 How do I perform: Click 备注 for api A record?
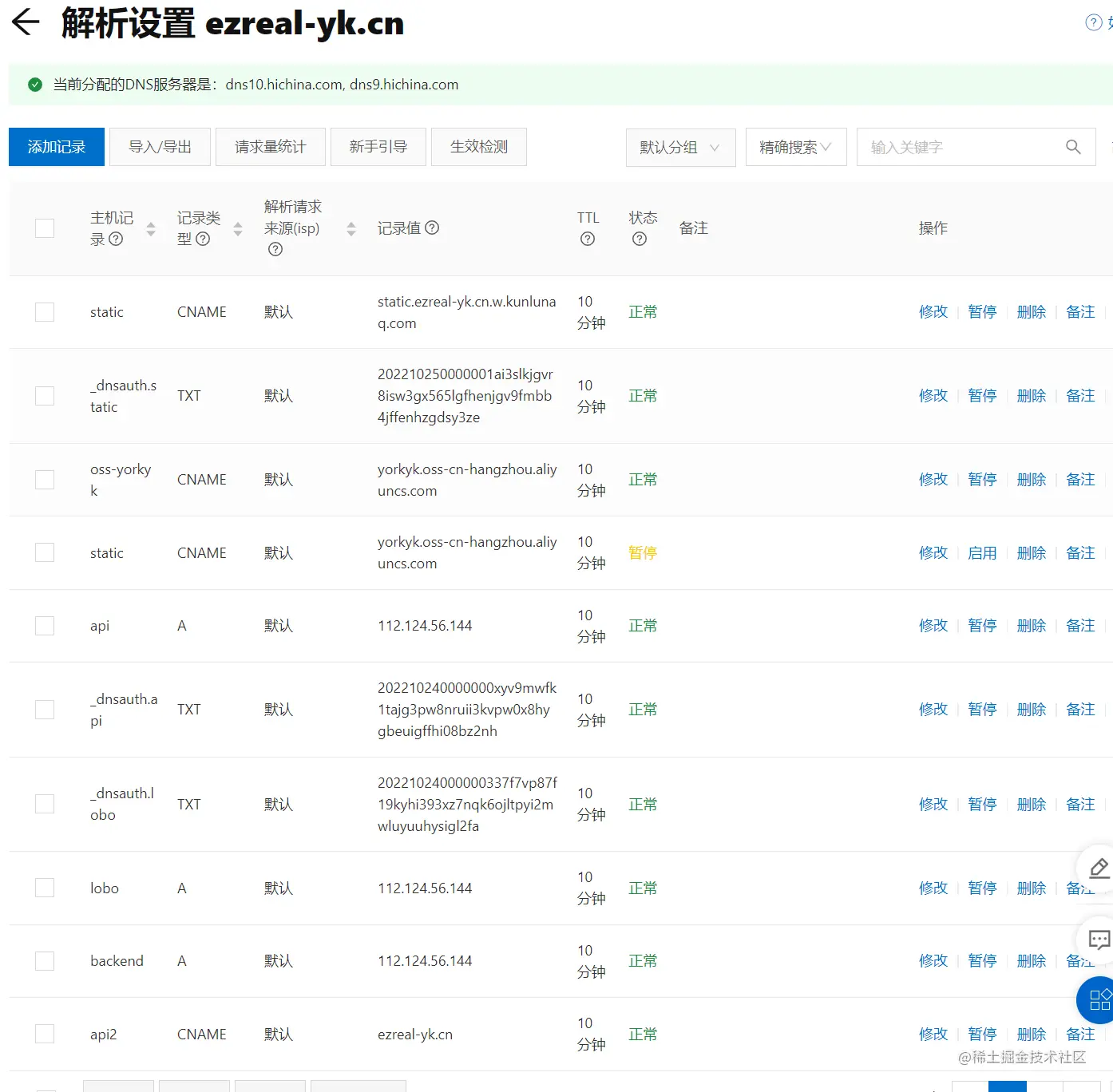pyautogui.click(x=1080, y=626)
